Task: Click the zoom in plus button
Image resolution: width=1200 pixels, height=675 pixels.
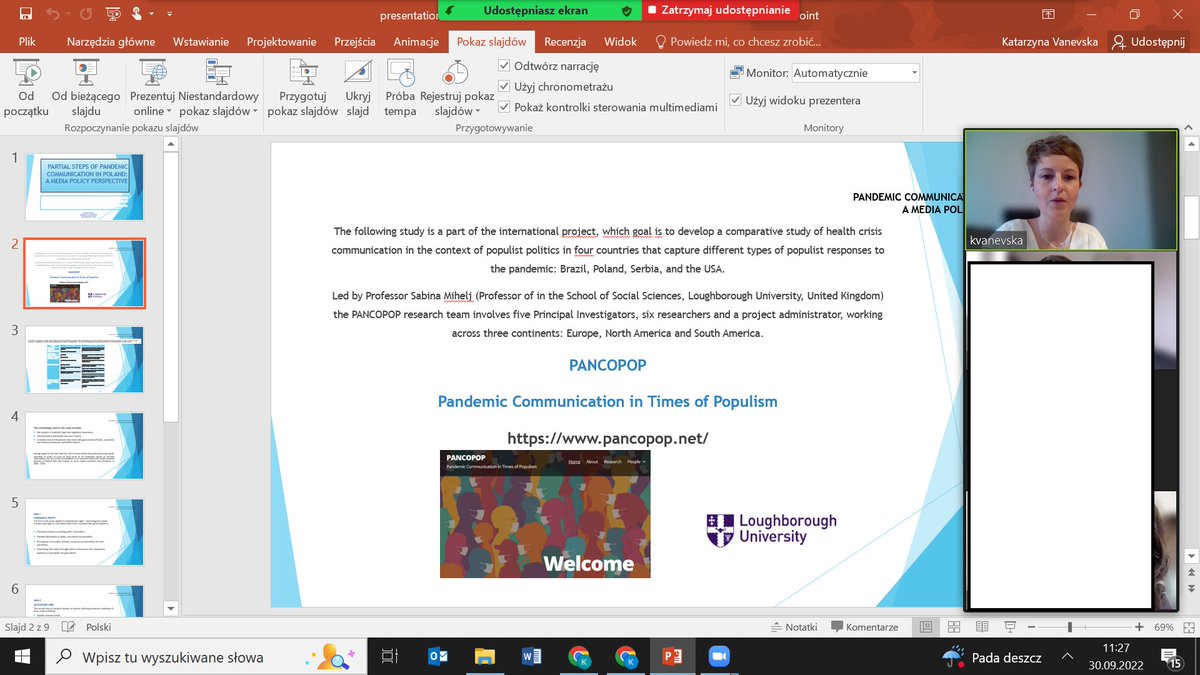Action: pyautogui.click(x=1139, y=627)
